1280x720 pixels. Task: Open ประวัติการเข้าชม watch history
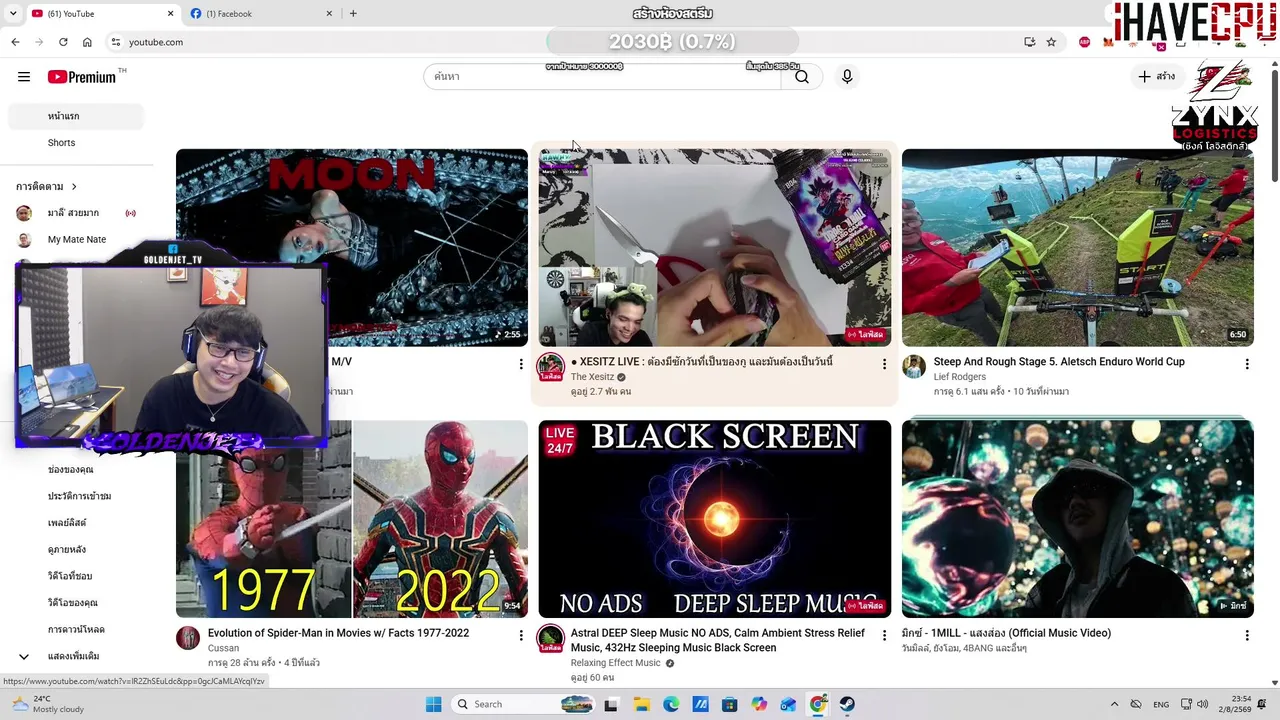tap(79, 496)
